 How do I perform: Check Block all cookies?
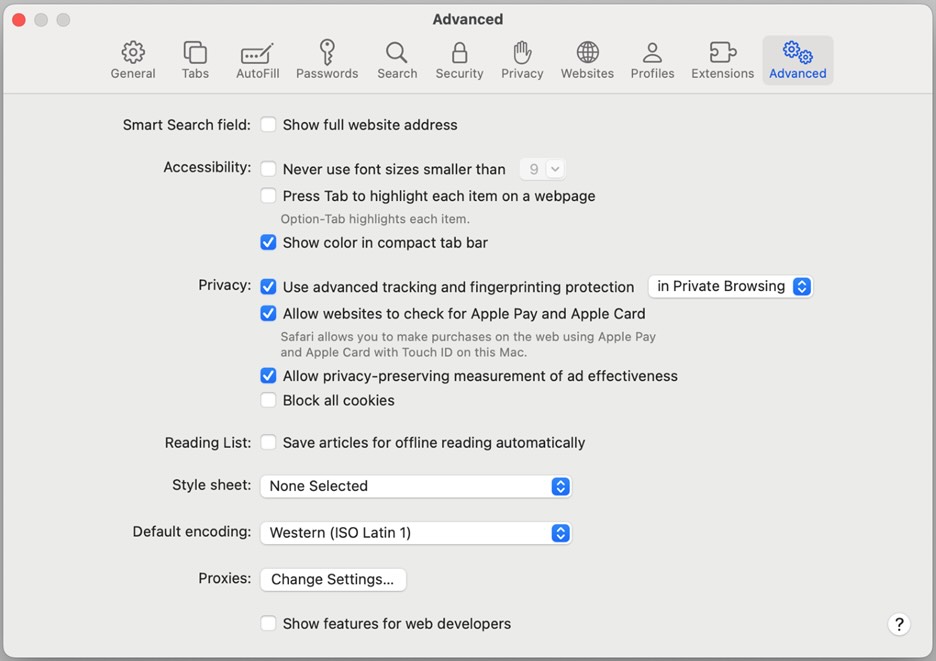tap(268, 400)
